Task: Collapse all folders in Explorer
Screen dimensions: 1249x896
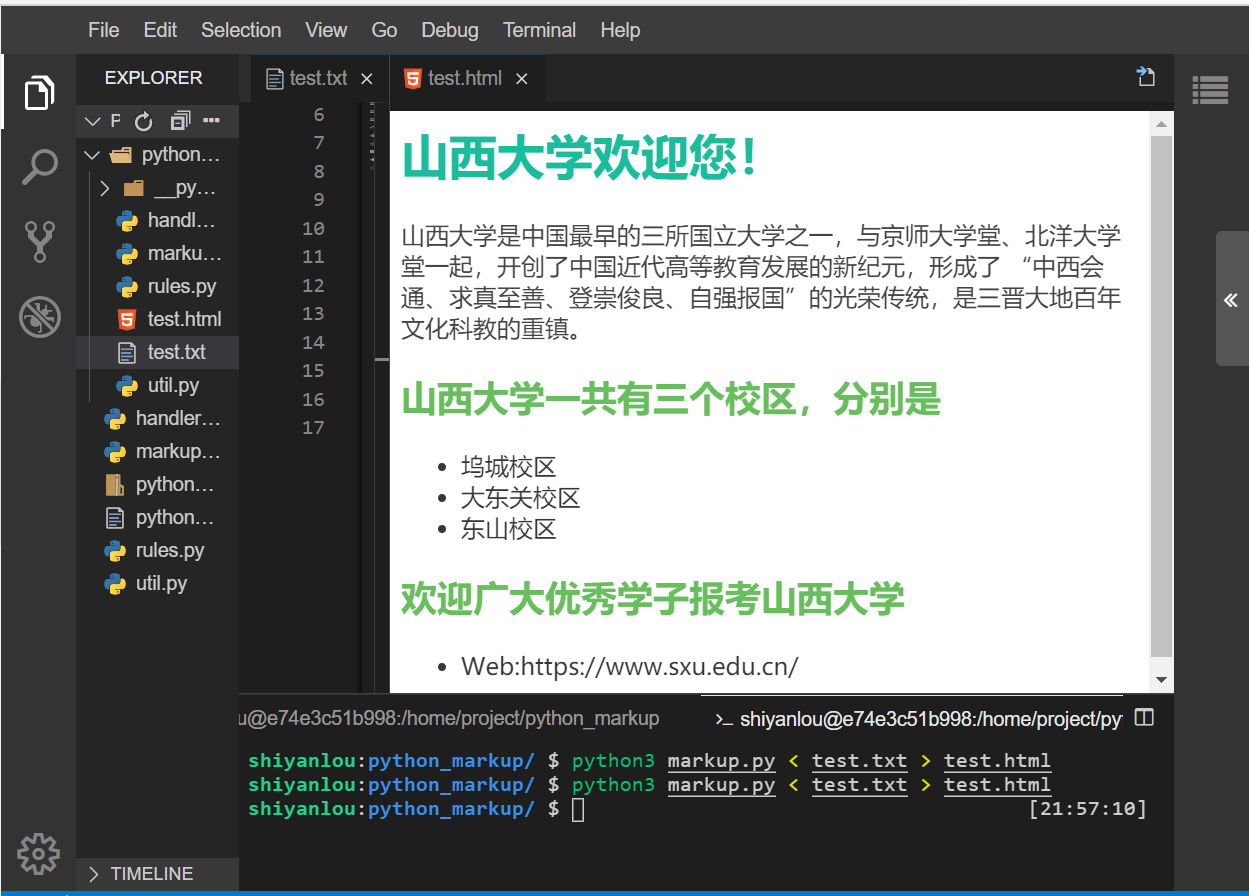Action: [x=179, y=121]
